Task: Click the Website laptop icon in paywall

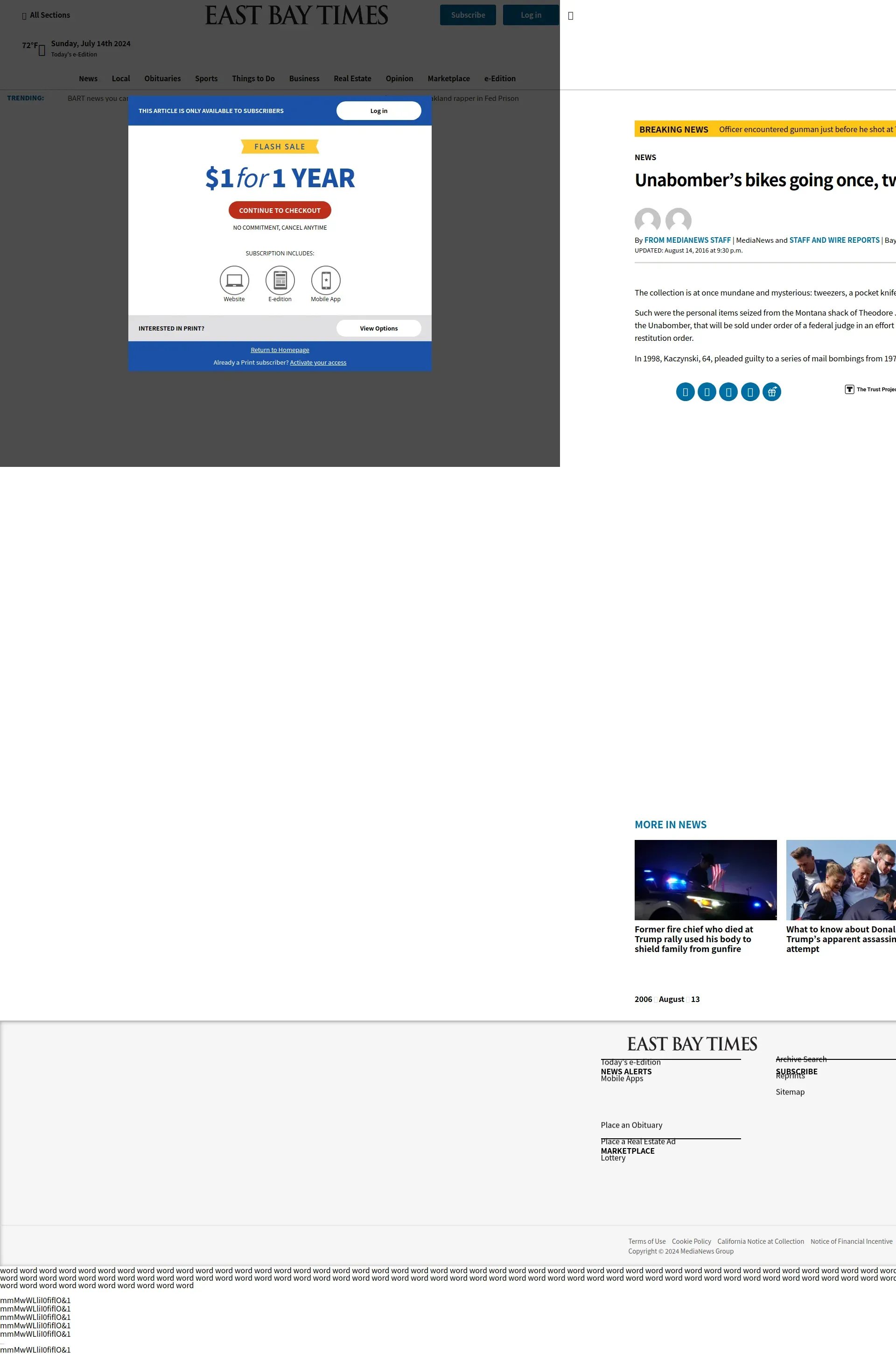Action: click(234, 280)
